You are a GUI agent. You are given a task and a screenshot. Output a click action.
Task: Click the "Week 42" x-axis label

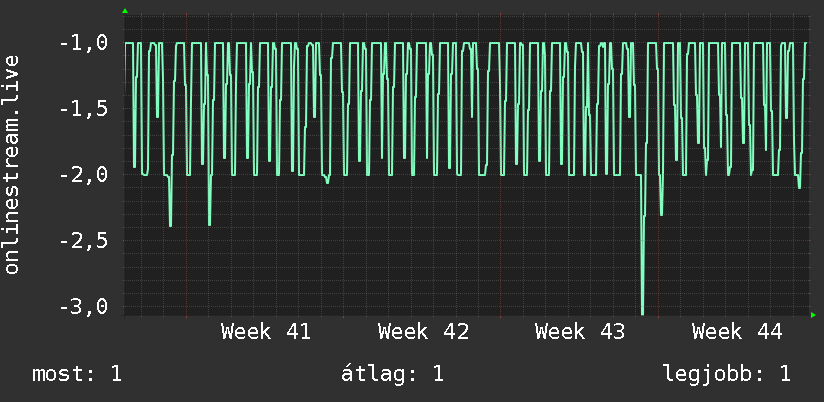(423, 332)
